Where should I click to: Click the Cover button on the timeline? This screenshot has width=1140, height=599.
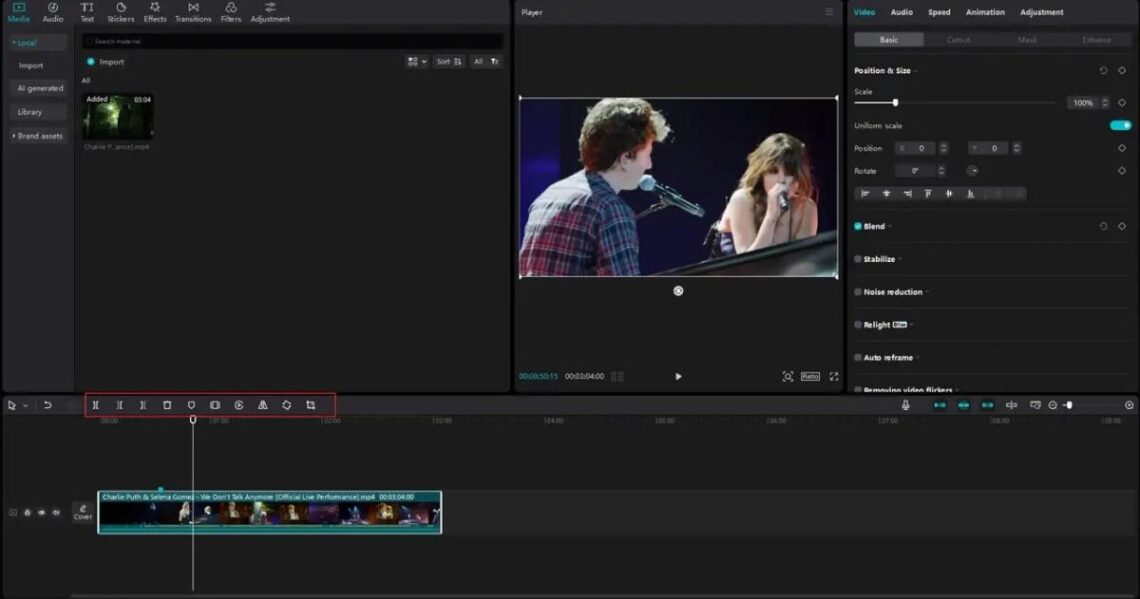click(x=82, y=514)
